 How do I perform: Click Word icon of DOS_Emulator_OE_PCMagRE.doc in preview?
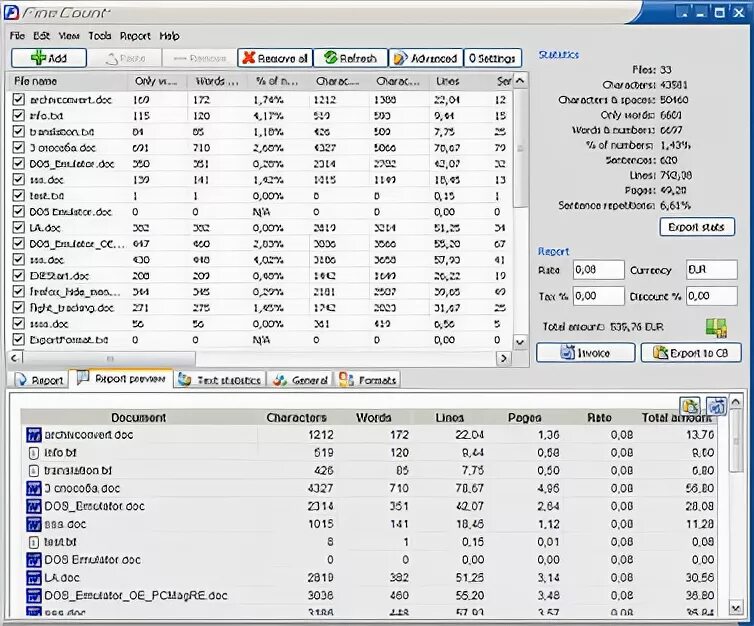[34, 596]
